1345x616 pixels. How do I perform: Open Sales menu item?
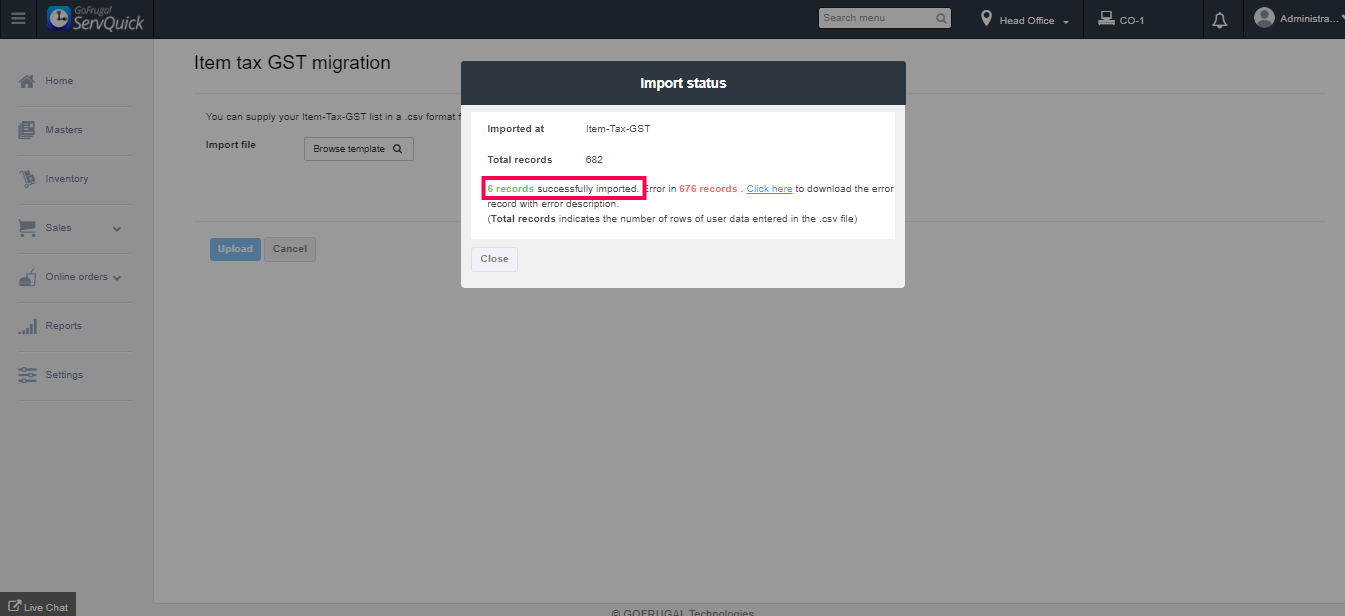[x=58, y=228]
